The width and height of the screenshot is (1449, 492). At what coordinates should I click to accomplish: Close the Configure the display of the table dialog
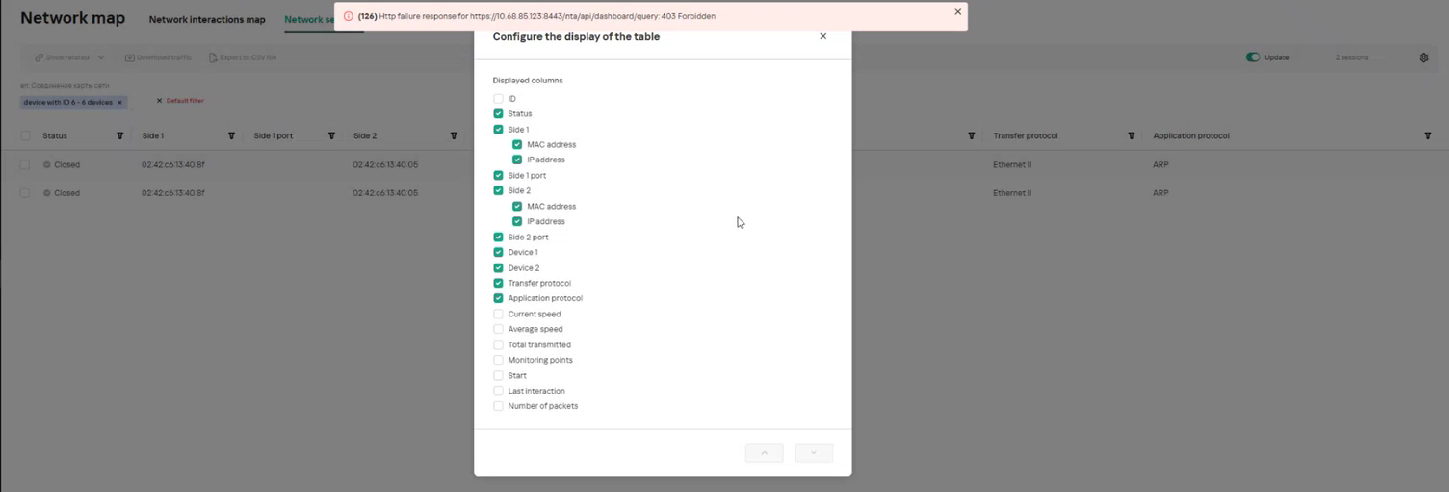[823, 36]
